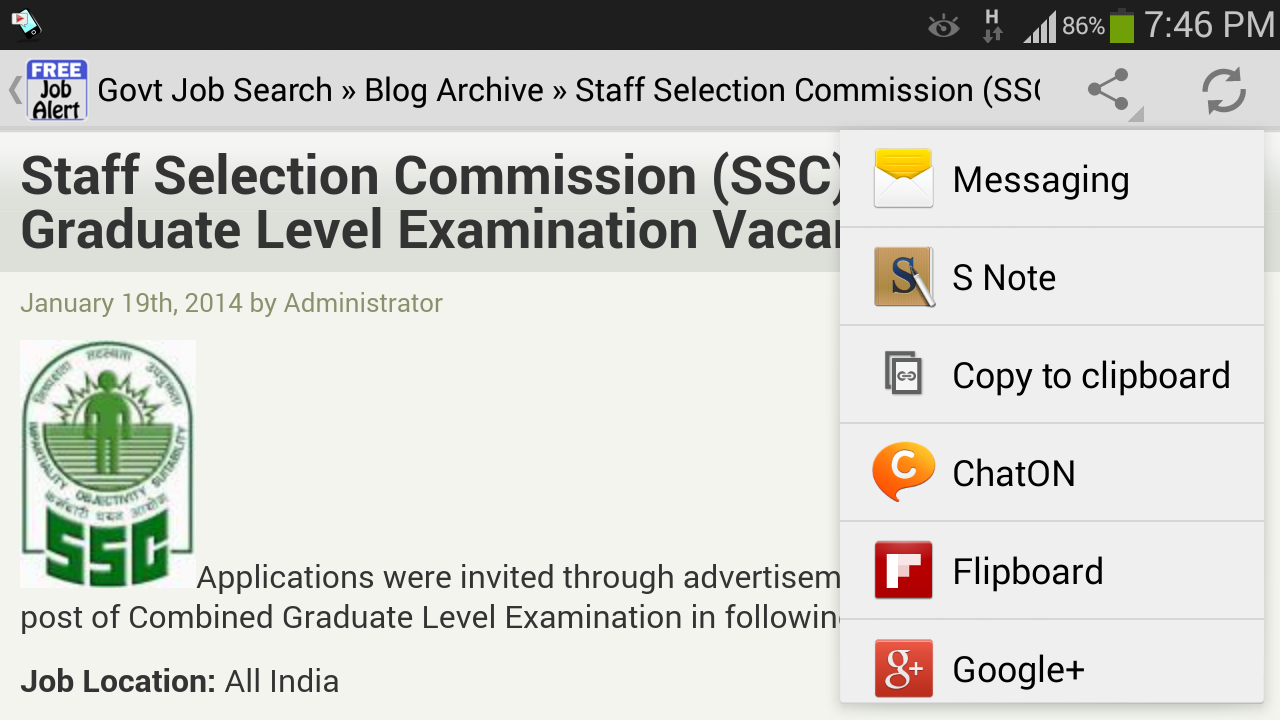Tap the refresh icon in the action bar
Image resolution: width=1280 pixels, height=720 pixels.
point(1223,91)
